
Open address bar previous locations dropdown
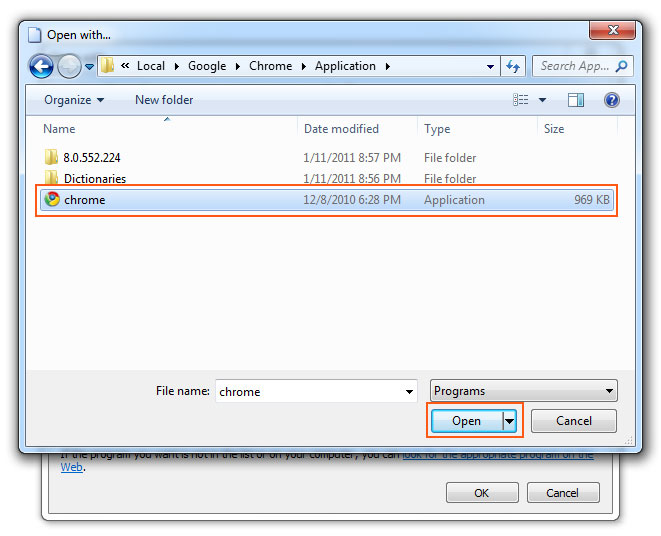point(490,67)
